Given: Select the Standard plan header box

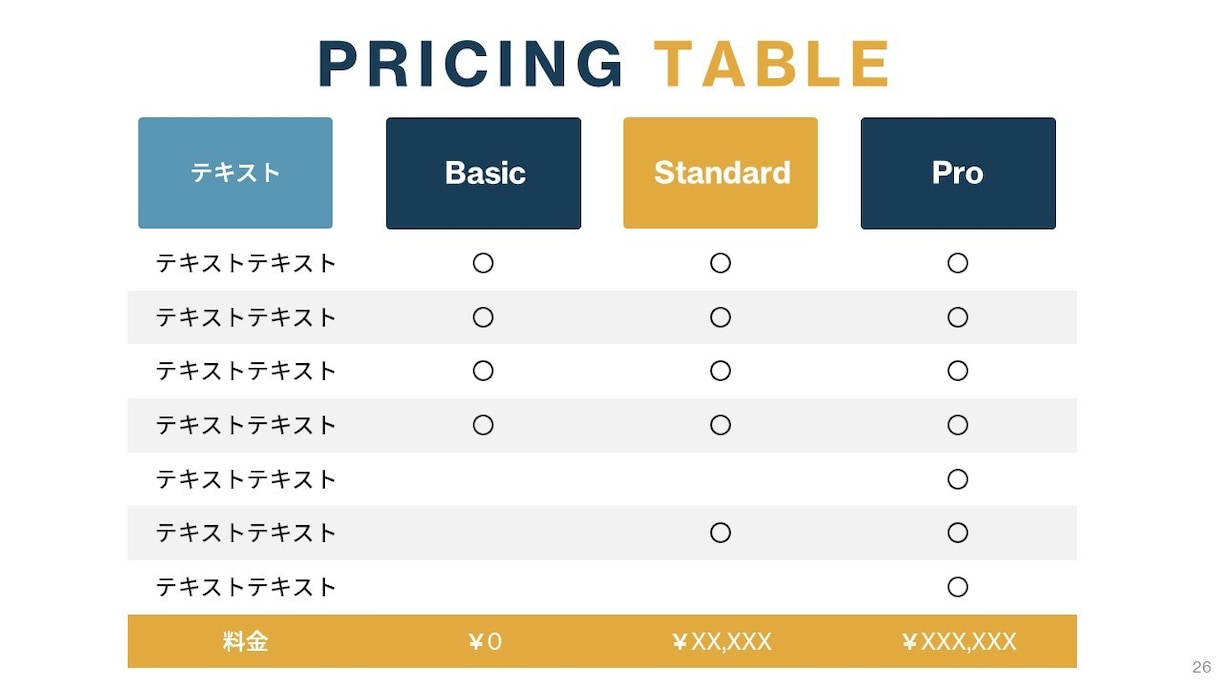Looking at the screenshot, I should click(x=720, y=173).
